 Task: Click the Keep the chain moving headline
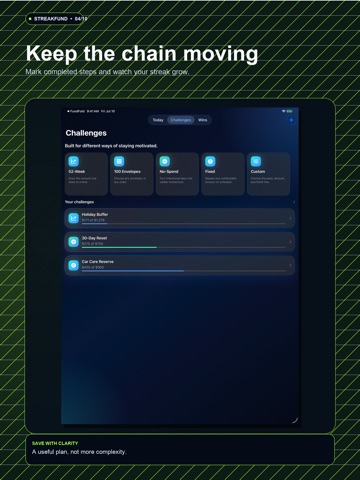142,54
